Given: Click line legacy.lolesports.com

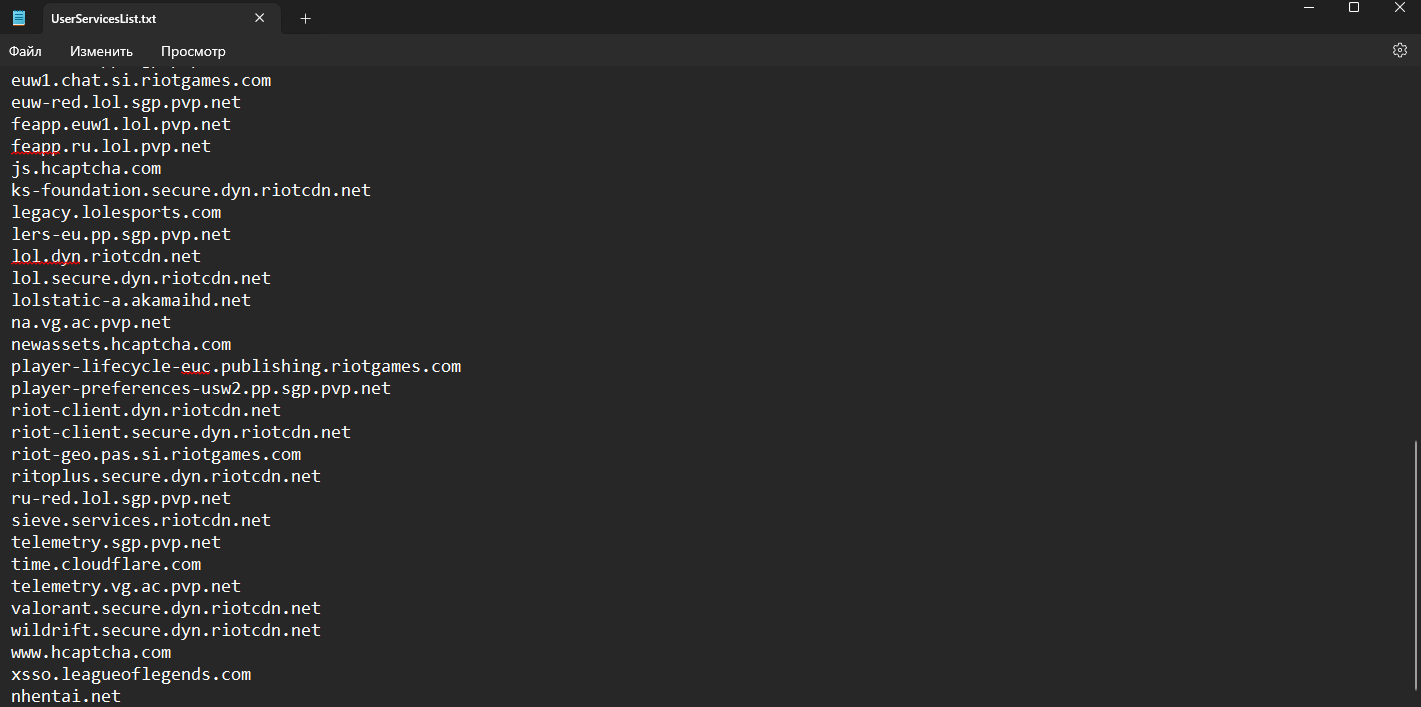Looking at the screenshot, I should (x=116, y=212).
